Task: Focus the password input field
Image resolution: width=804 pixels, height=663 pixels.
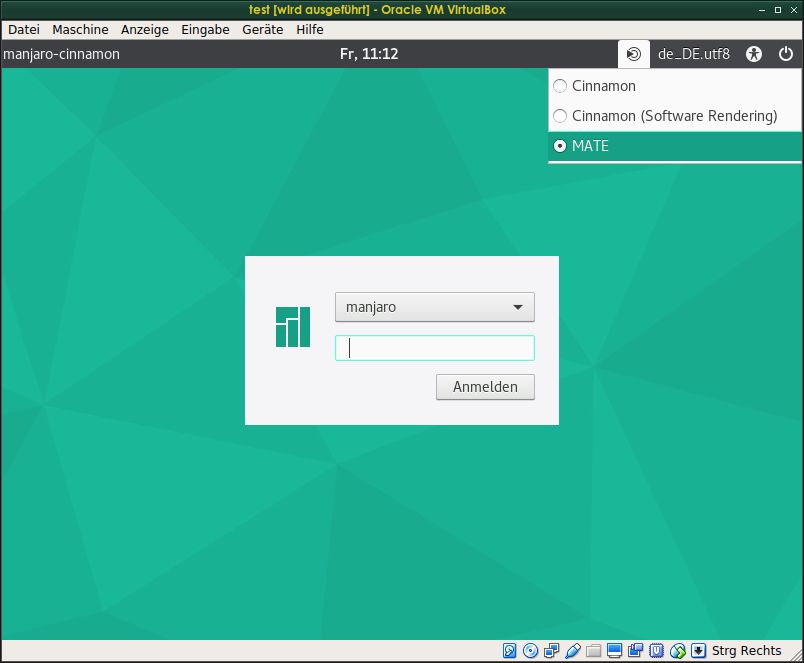Action: tap(434, 348)
